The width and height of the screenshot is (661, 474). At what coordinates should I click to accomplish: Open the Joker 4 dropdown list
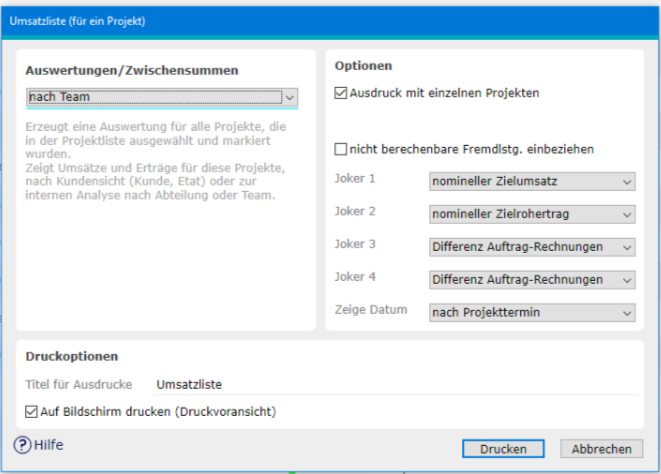tap(532, 280)
